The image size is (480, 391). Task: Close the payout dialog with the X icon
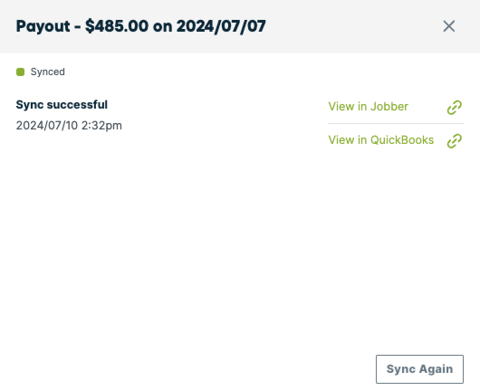click(x=449, y=26)
